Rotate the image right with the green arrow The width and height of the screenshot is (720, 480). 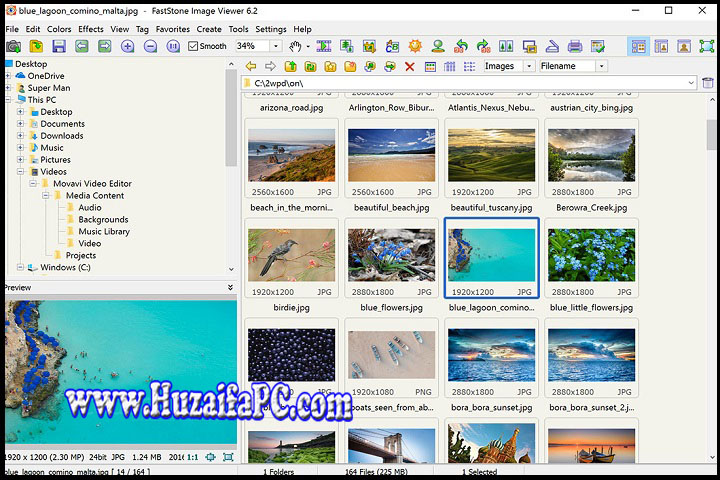[483, 46]
